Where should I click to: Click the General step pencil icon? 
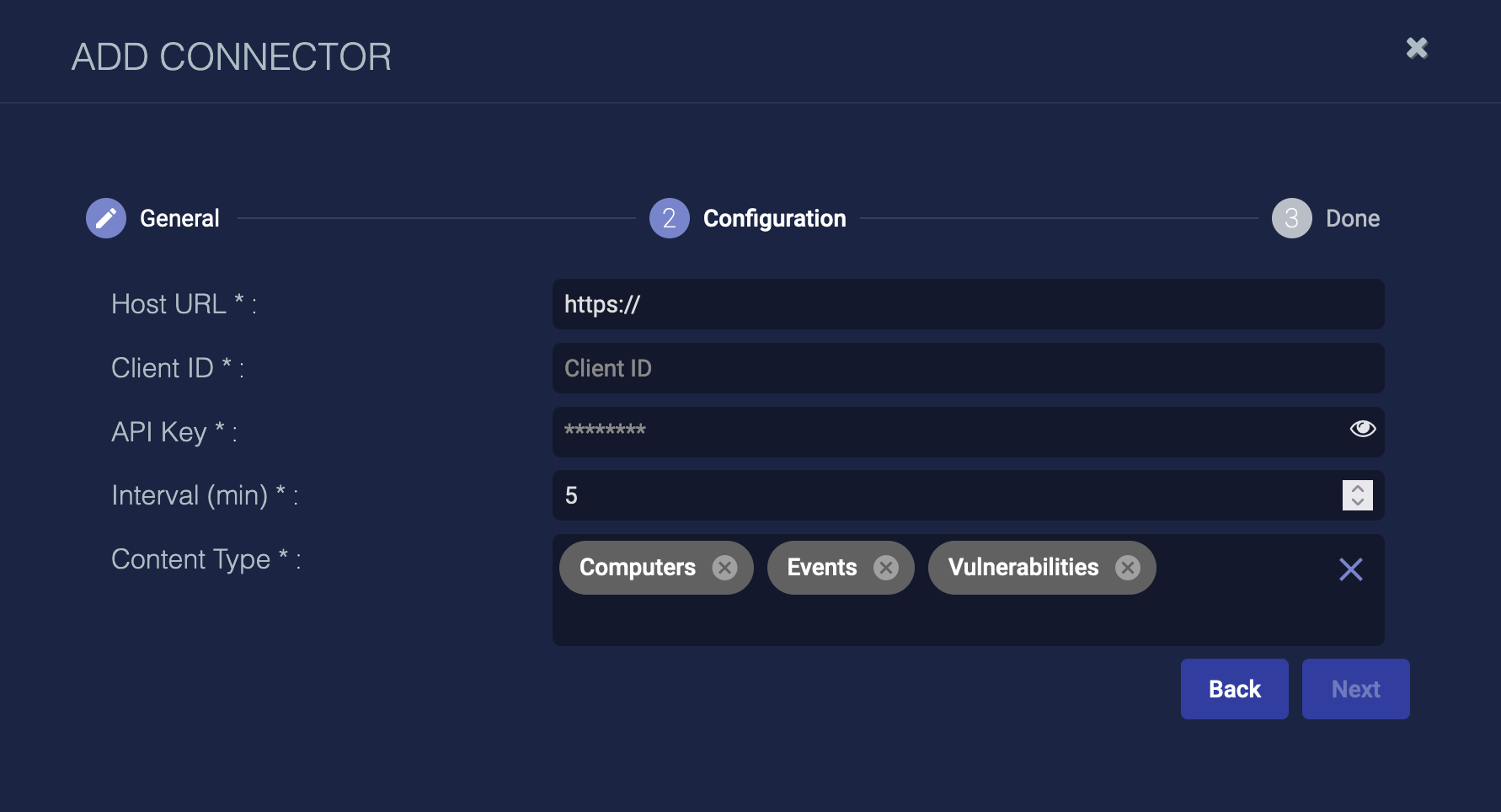click(x=106, y=219)
